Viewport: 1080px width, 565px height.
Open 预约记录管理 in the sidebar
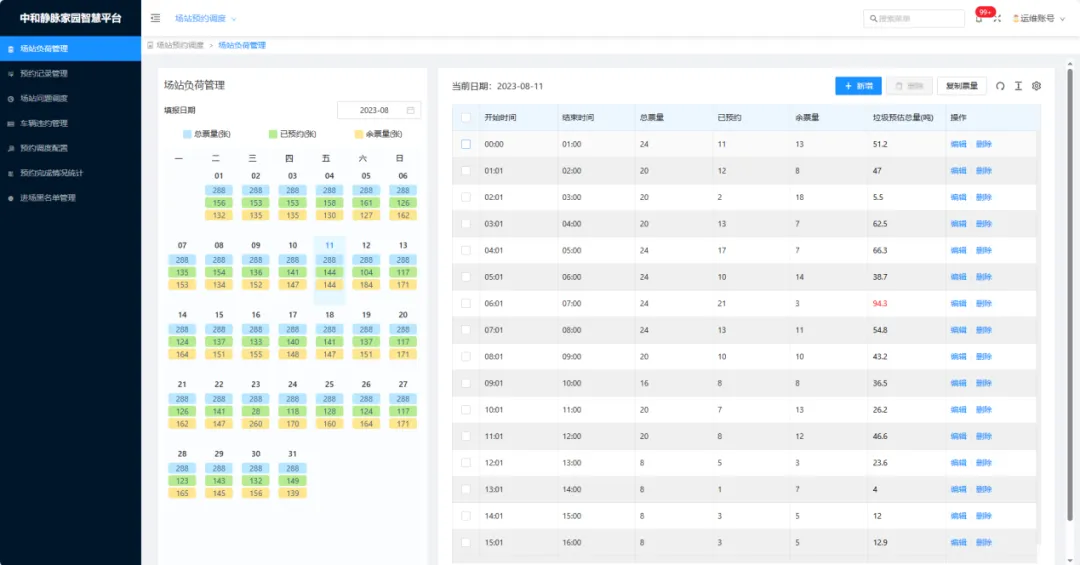(x=44, y=73)
